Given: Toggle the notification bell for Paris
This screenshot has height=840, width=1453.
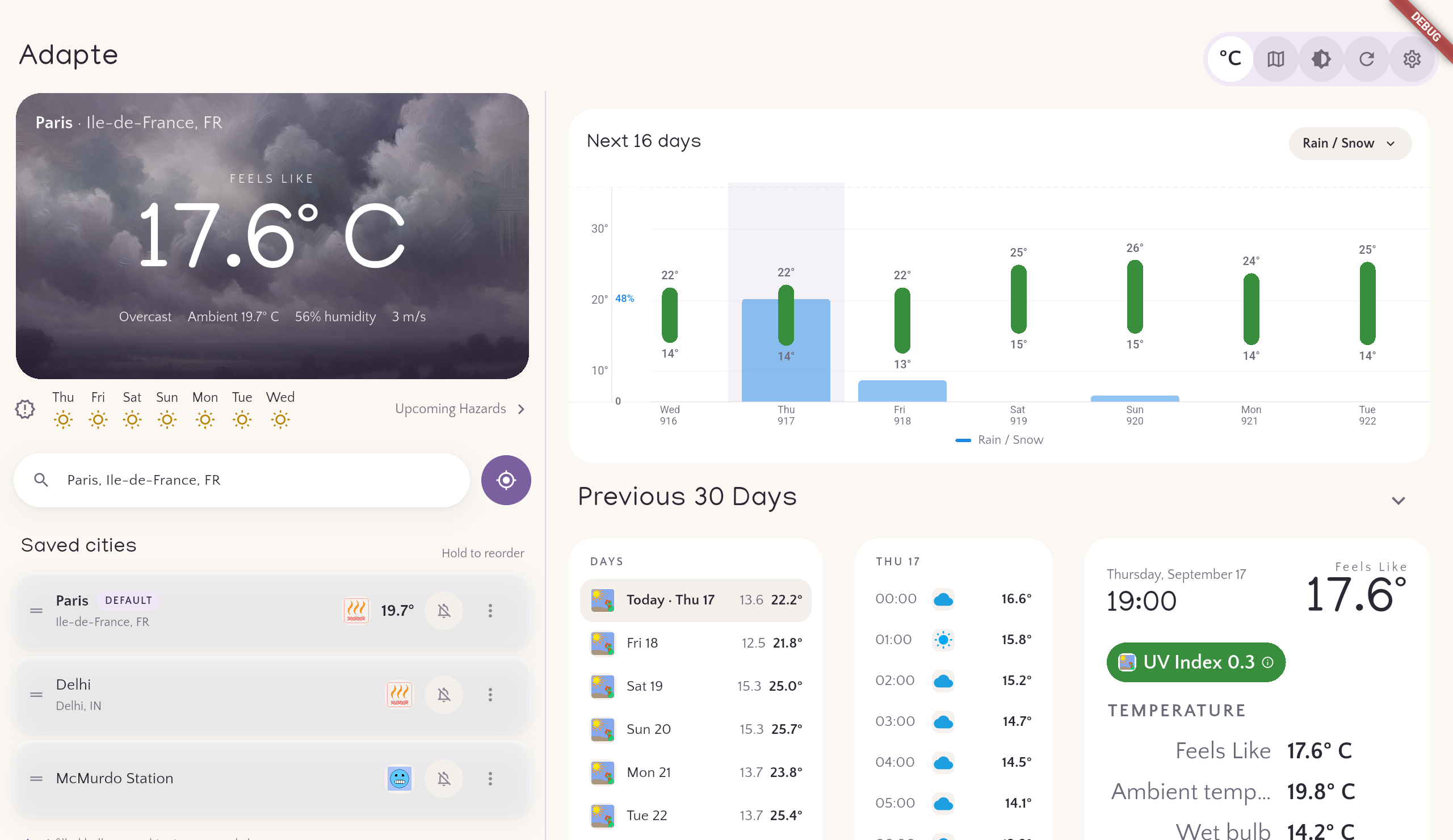Looking at the screenshot, I should click(443, 611).
